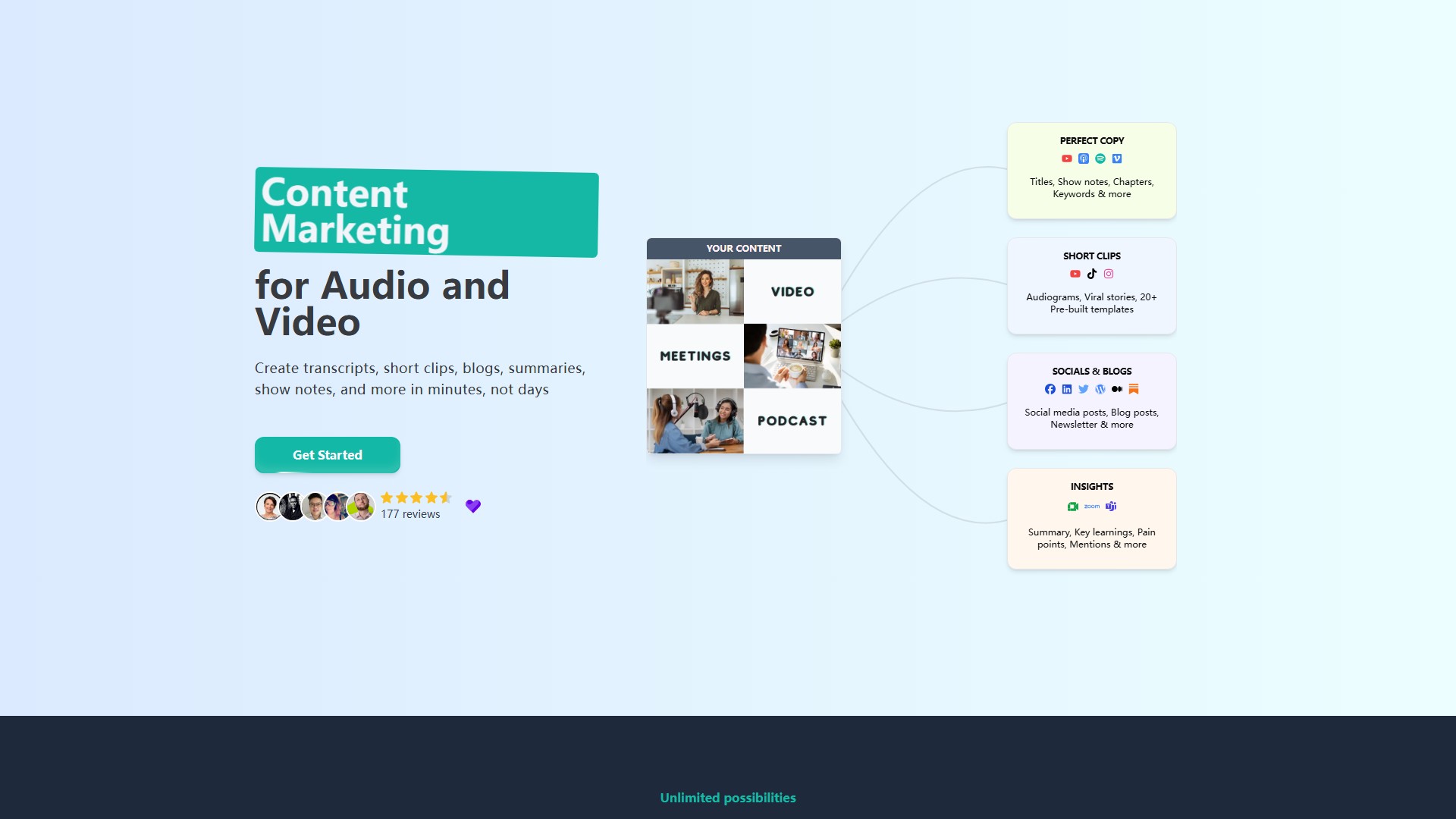This screenshot has height=819, width=1456.
Task: Click the Unlimited possibilities heading
Action: pos(728,798)
